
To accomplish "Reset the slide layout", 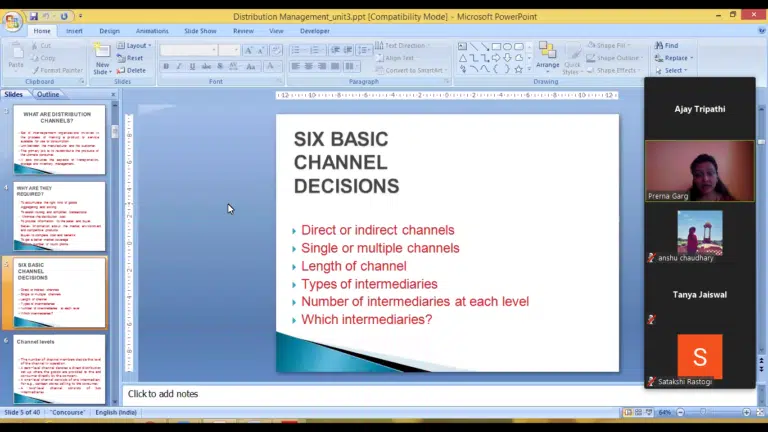I will click(131, 58).
